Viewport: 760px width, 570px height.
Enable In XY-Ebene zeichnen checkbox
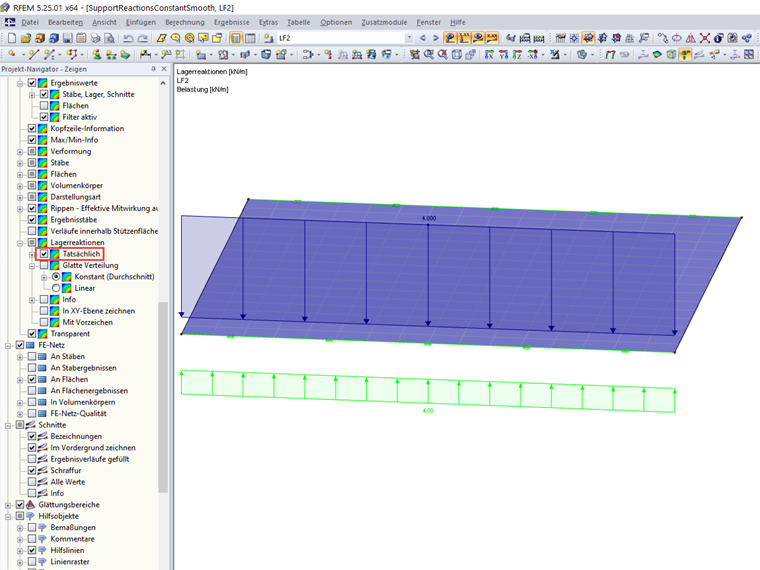[44, 311]
